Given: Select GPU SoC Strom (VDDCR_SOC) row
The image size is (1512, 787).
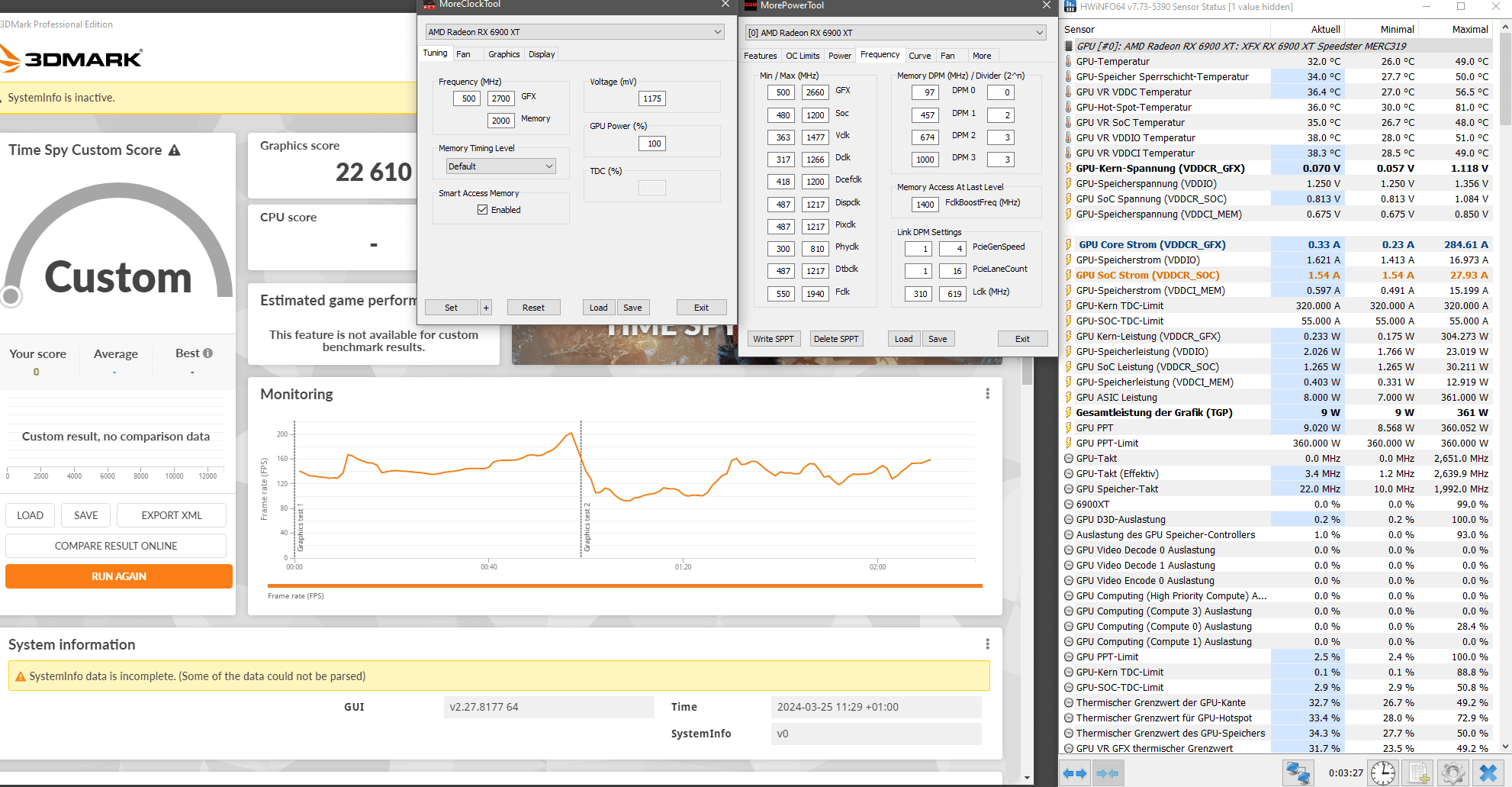Looking at the screenshot, I should coord(1276,275).
